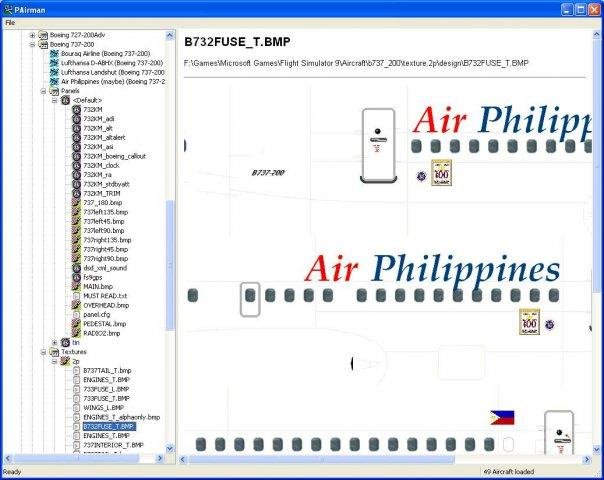Collapse the Boeing 737-200 tree node
604x480 pixels.
[32, 45]
